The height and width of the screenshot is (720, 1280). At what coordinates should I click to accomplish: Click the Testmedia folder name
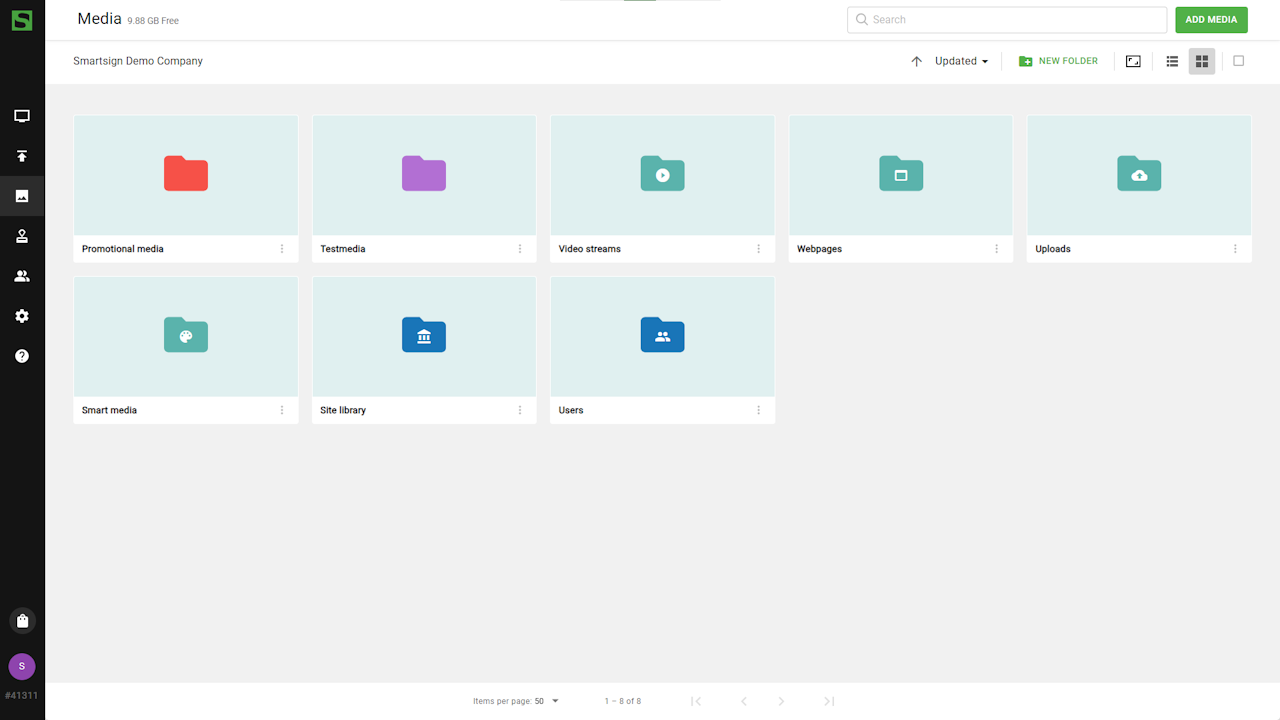[343, 249]
